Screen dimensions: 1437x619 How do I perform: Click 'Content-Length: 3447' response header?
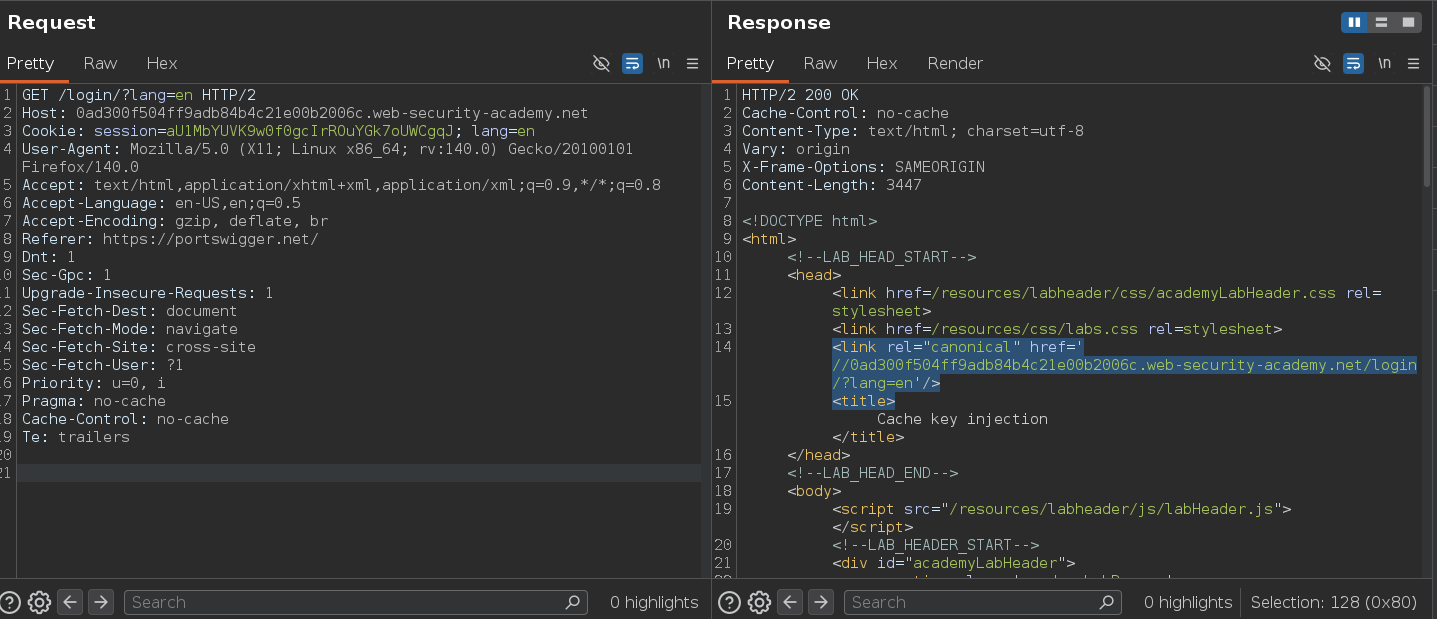(x=832, y=185)
